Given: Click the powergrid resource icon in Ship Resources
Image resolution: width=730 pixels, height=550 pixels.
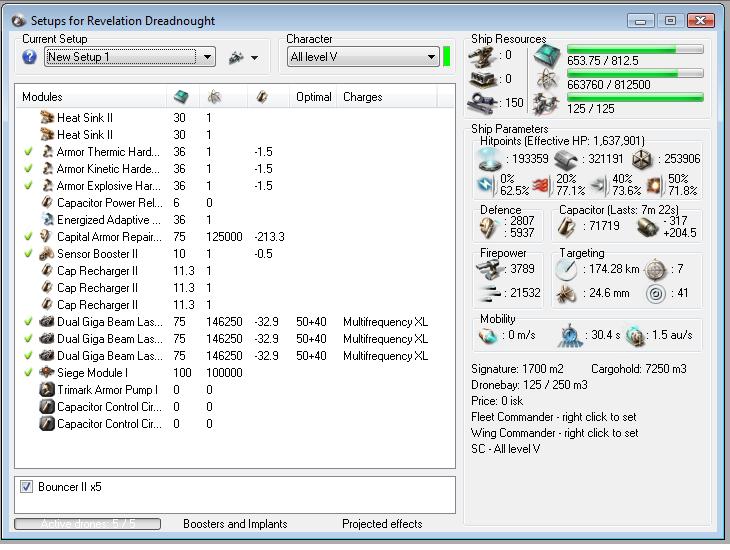Looking at the screenshot, I should 547,79.
